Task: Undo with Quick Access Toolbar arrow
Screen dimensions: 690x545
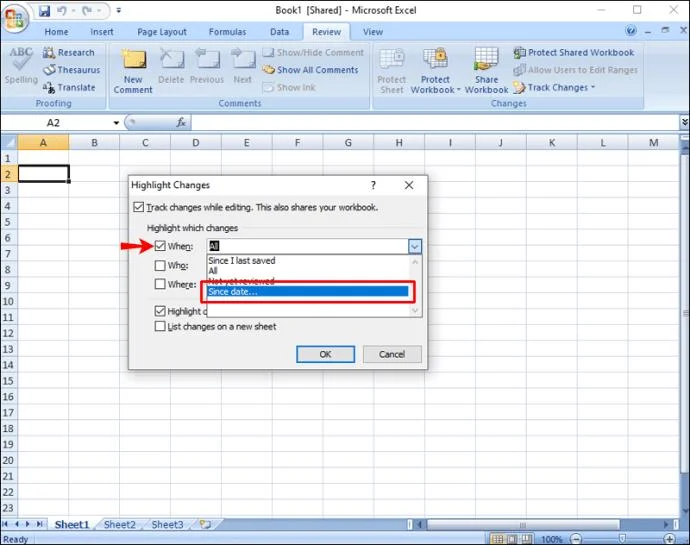Action: 62,11
